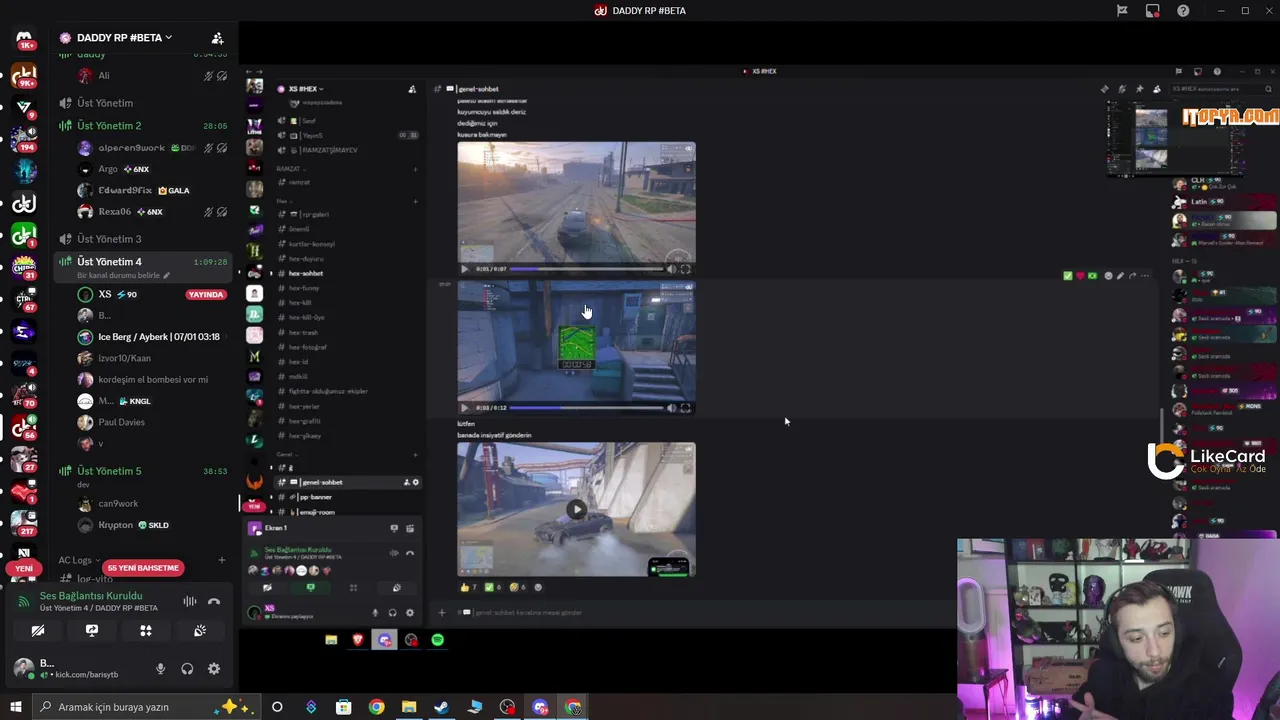Open the Steam icon on the Windows taskbar
The width and height of the screenshot is (1280, 720).
tap(441, 707)
